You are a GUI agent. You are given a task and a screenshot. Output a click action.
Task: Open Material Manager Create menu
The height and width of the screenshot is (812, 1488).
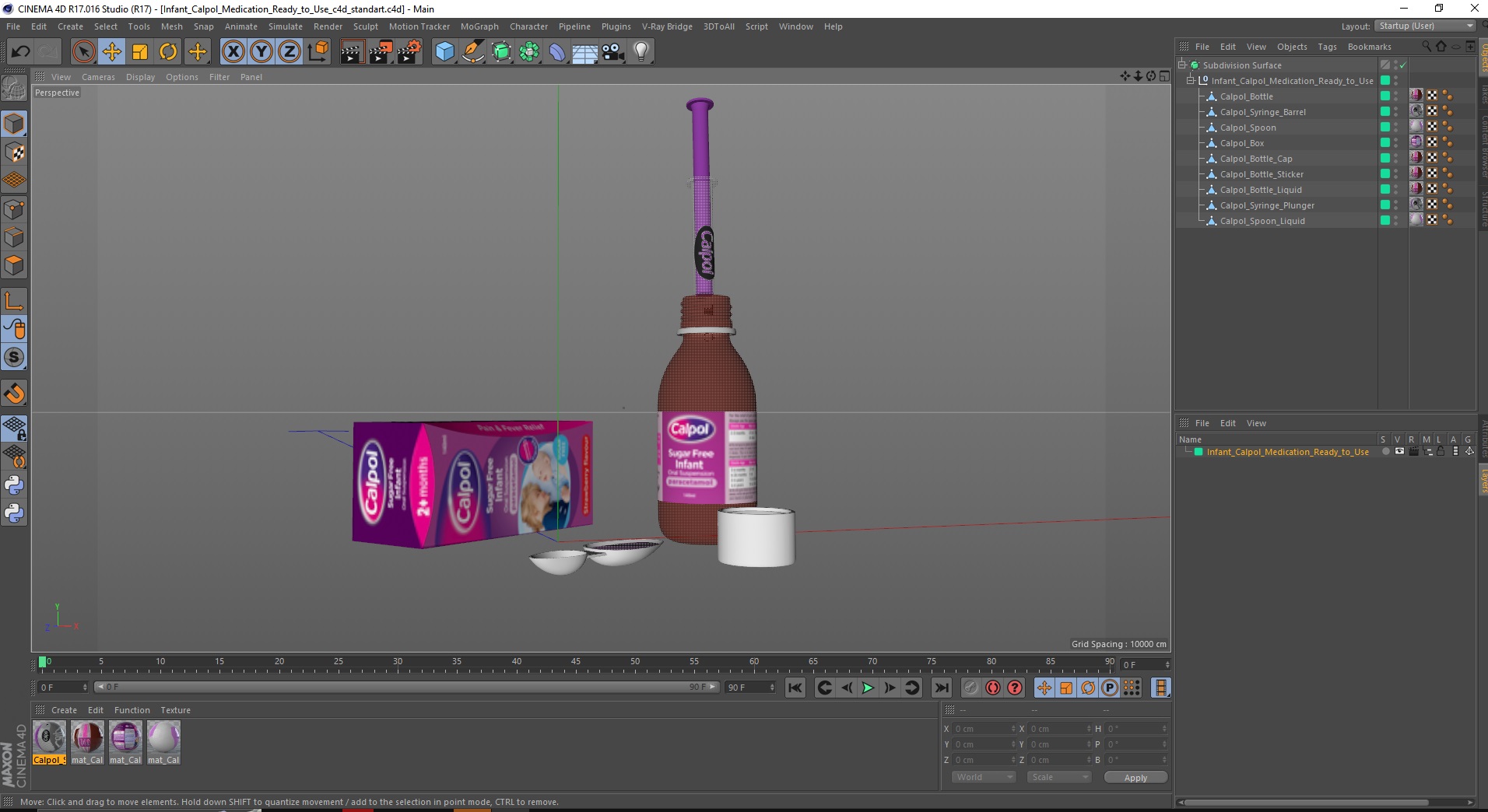pos(64,710)
